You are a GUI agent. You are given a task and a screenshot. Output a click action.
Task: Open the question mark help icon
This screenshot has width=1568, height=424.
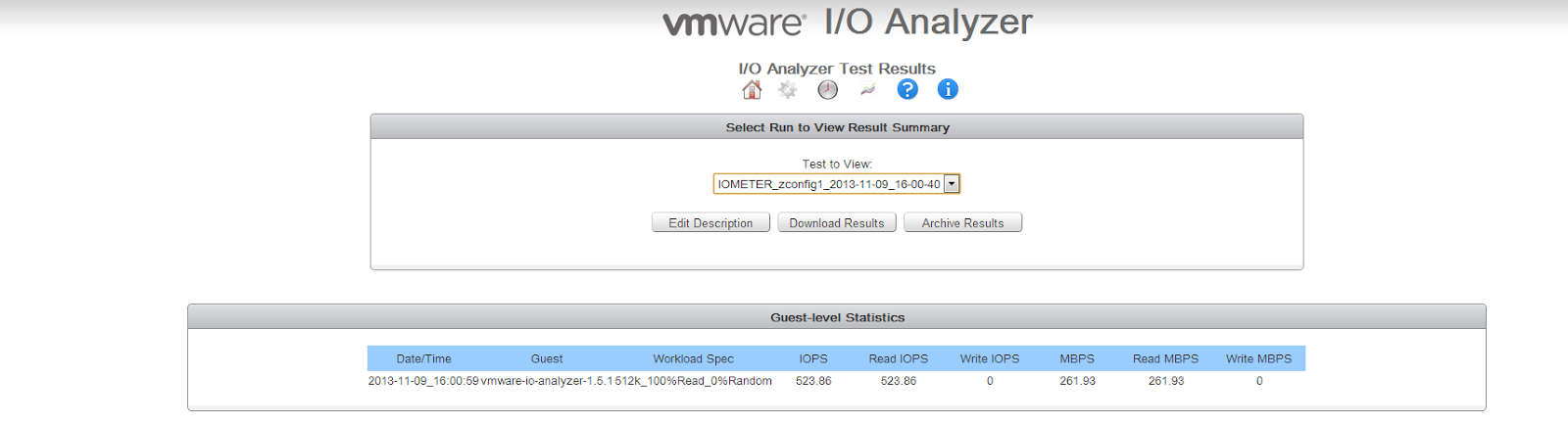click(907, 89)
